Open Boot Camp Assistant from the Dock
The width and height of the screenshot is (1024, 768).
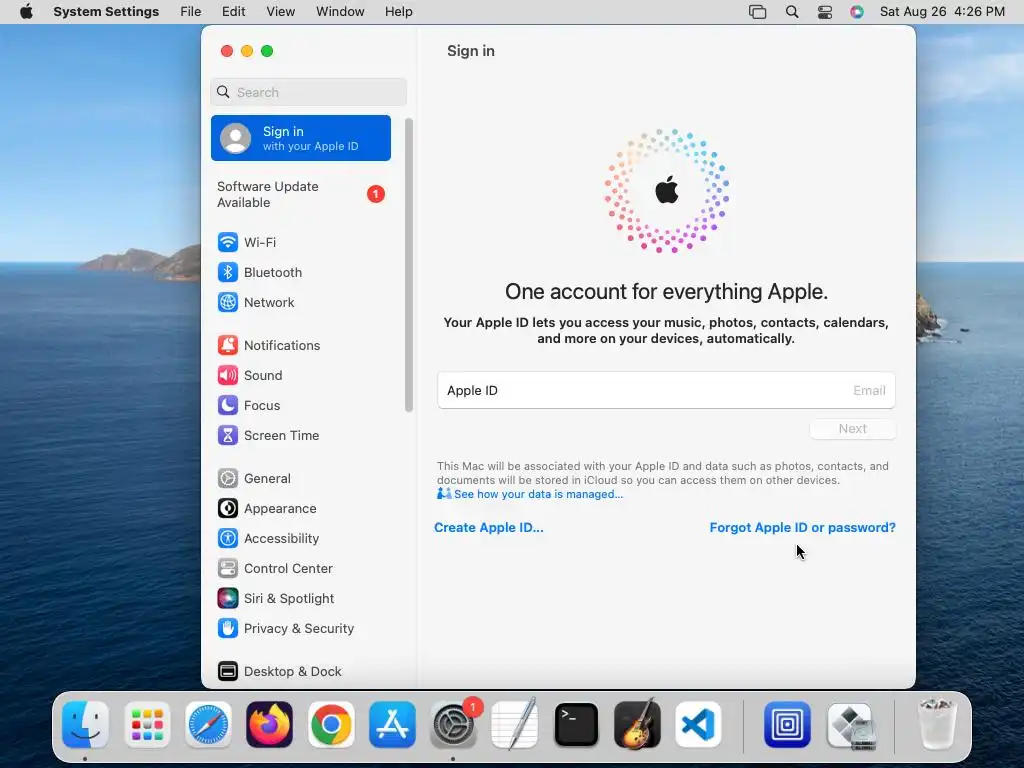850,725
